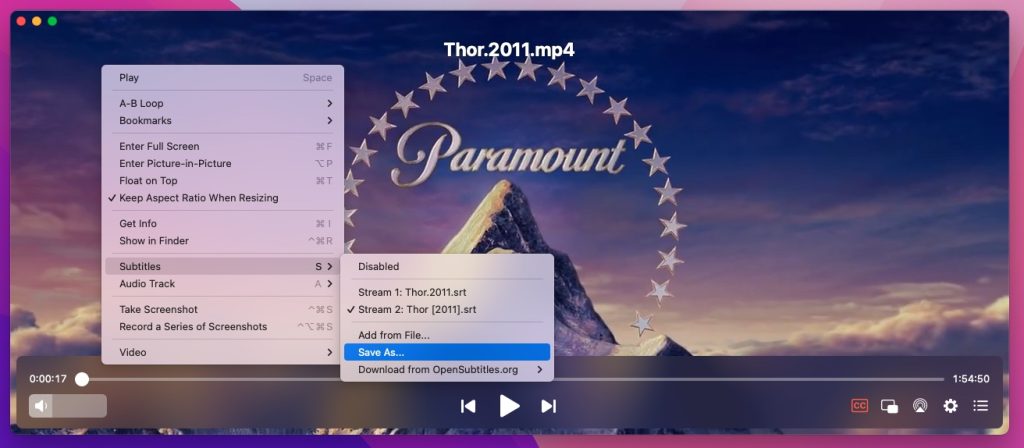This screenshot has height=448, width=1024.
Task: Choose Enter Picture-in-Picture menu item
Action: tap(223, 163)
